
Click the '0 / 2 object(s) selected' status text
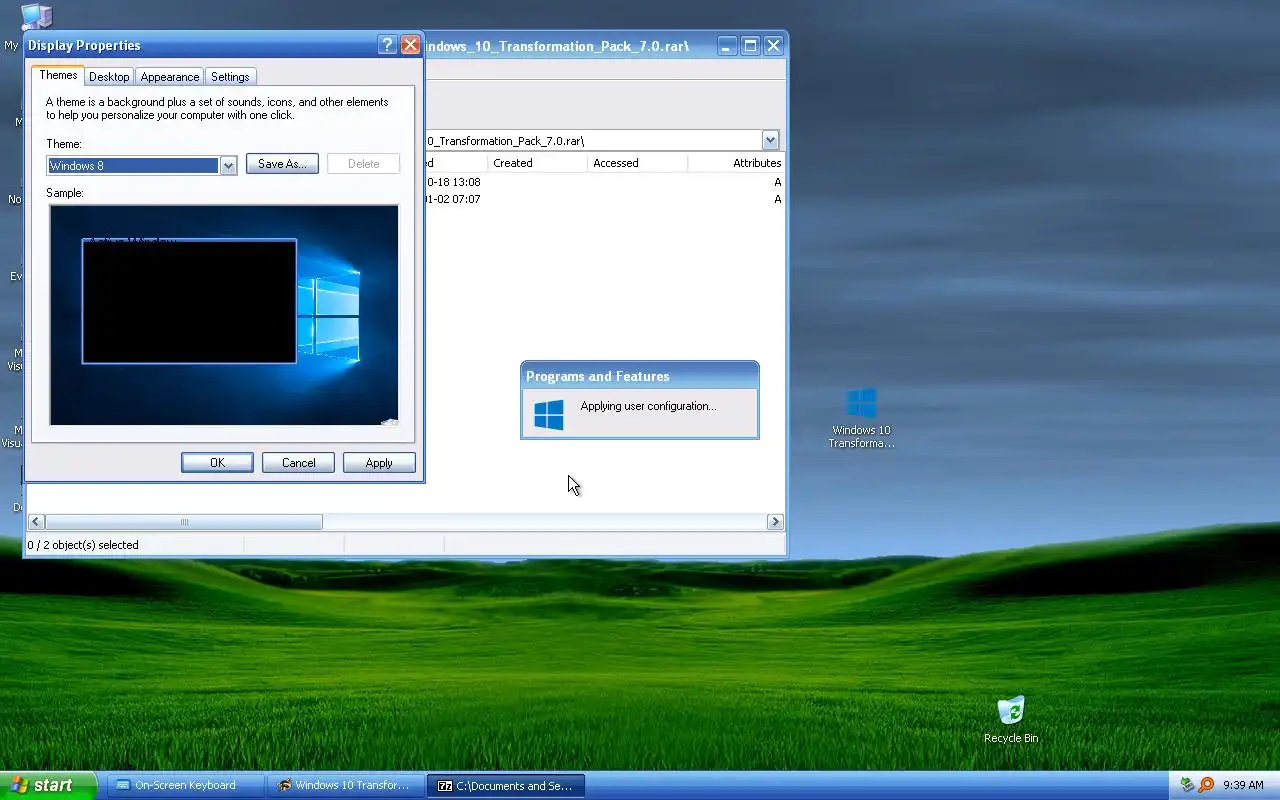pos(83,545)
